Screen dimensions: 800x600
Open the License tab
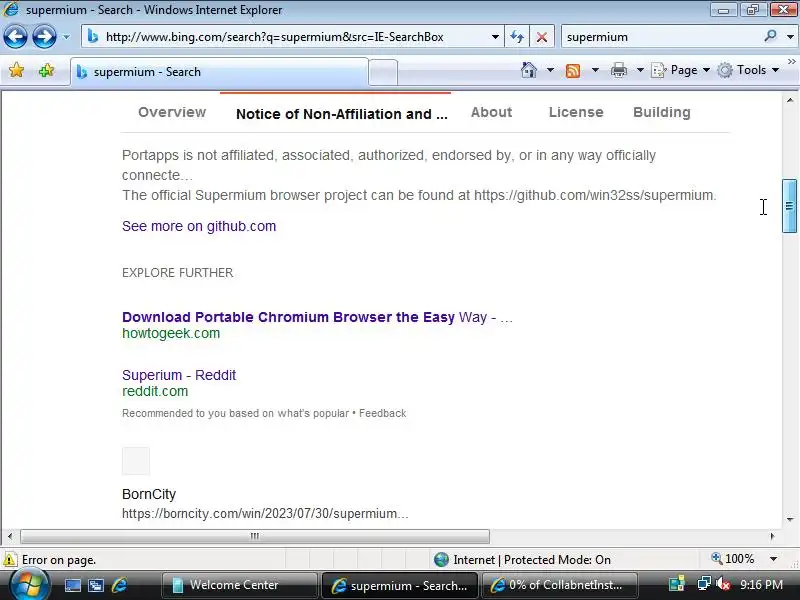[x=576, y=112]
